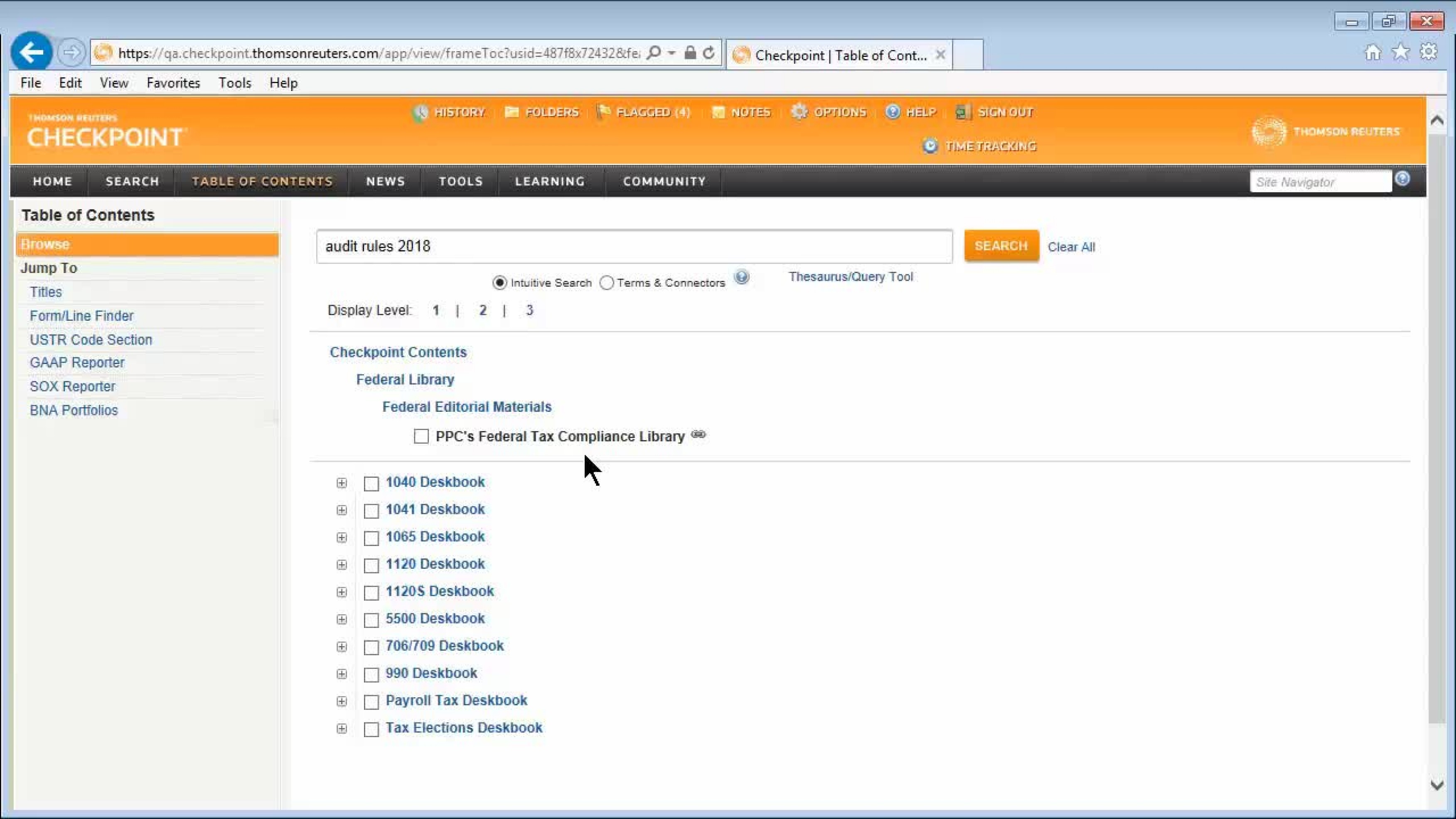Screen dimensions: 1456x819
Task: Open the Tools menu in the menu bar
Action: point(235,83)
